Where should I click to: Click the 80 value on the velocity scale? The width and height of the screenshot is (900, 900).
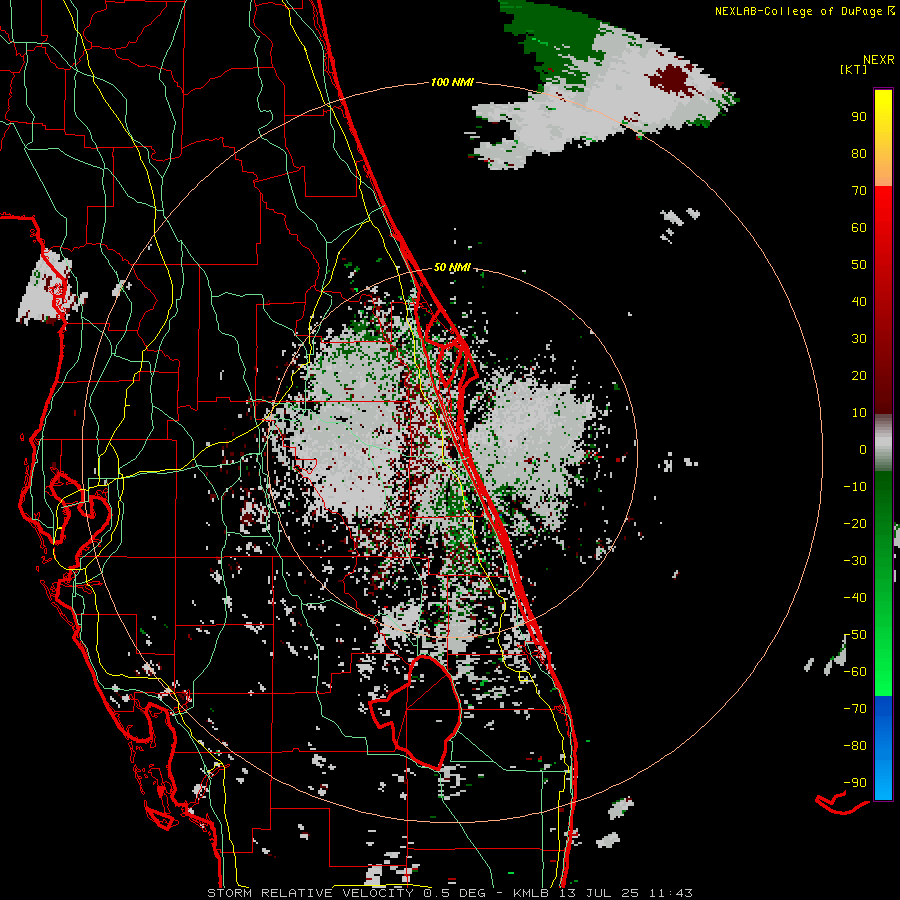(x=859, y=154)
